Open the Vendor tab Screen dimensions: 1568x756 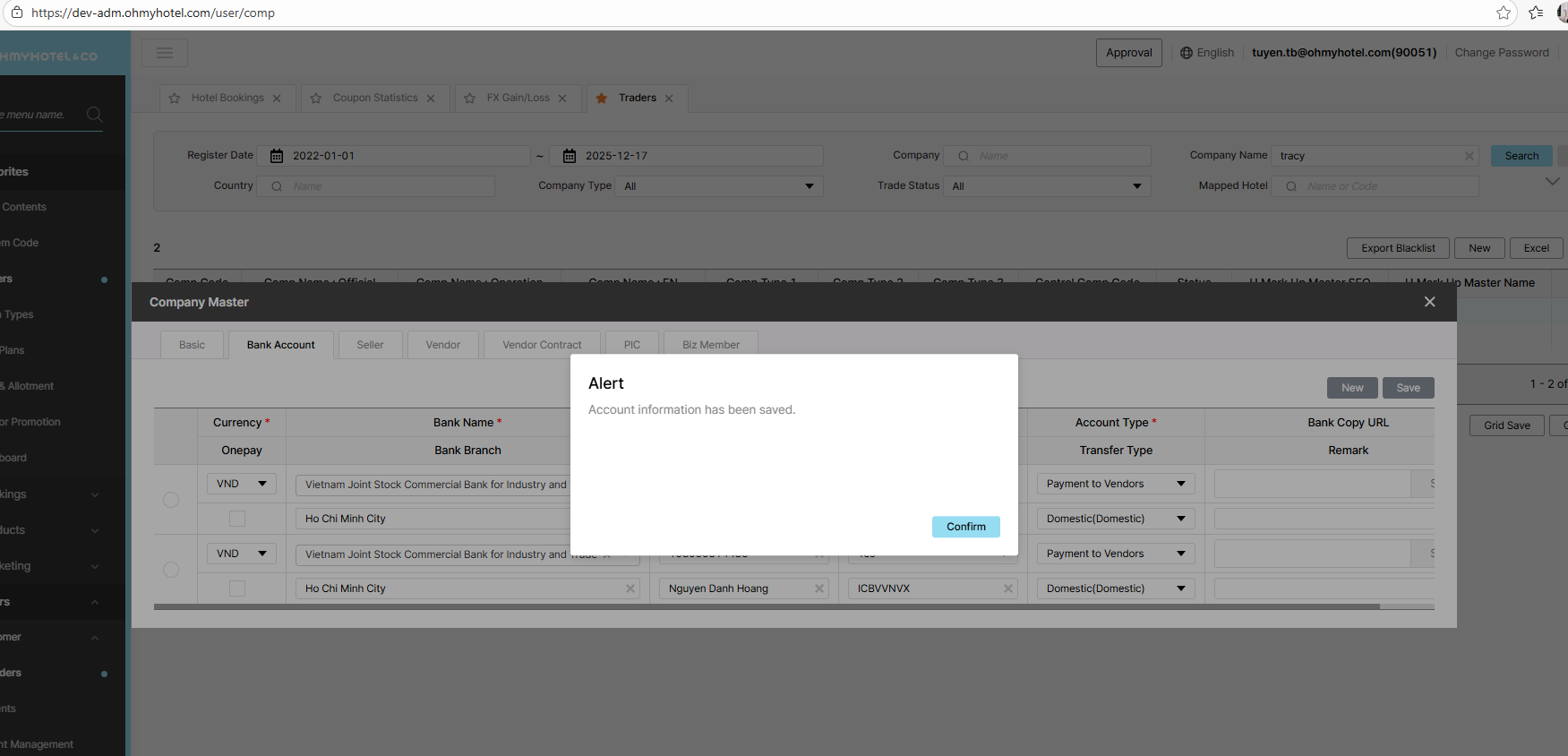pos(443,345)
